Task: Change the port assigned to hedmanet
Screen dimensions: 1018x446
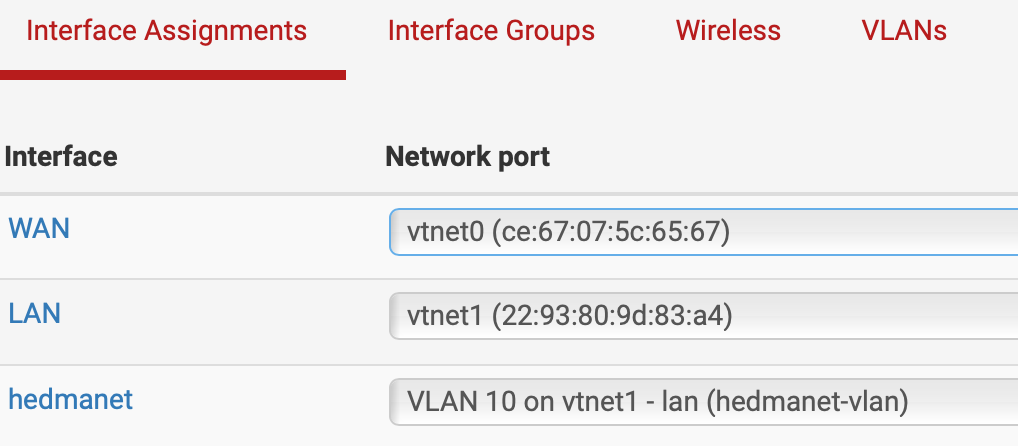Action: (702, 403)
